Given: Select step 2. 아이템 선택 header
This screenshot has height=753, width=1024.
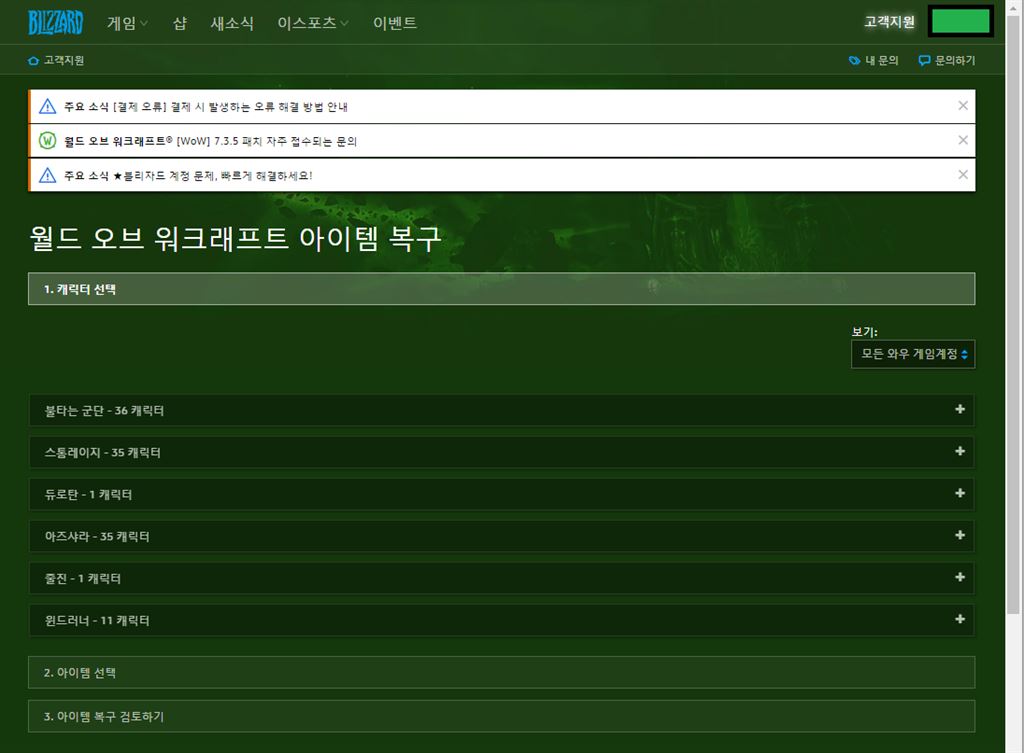Looking at the screenshot, I should point(502,672).
